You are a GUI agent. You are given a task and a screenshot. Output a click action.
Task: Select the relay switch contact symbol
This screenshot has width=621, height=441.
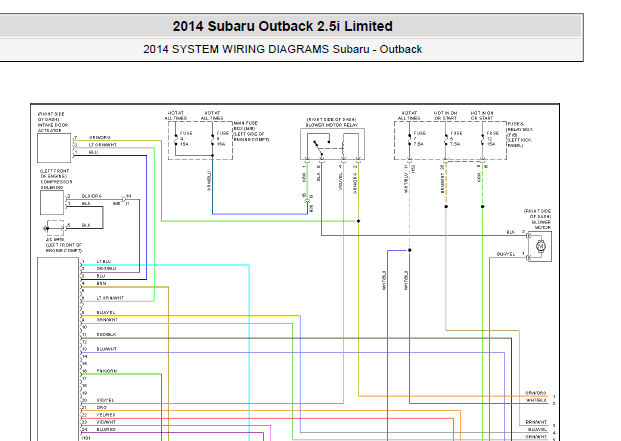point(322,147)
